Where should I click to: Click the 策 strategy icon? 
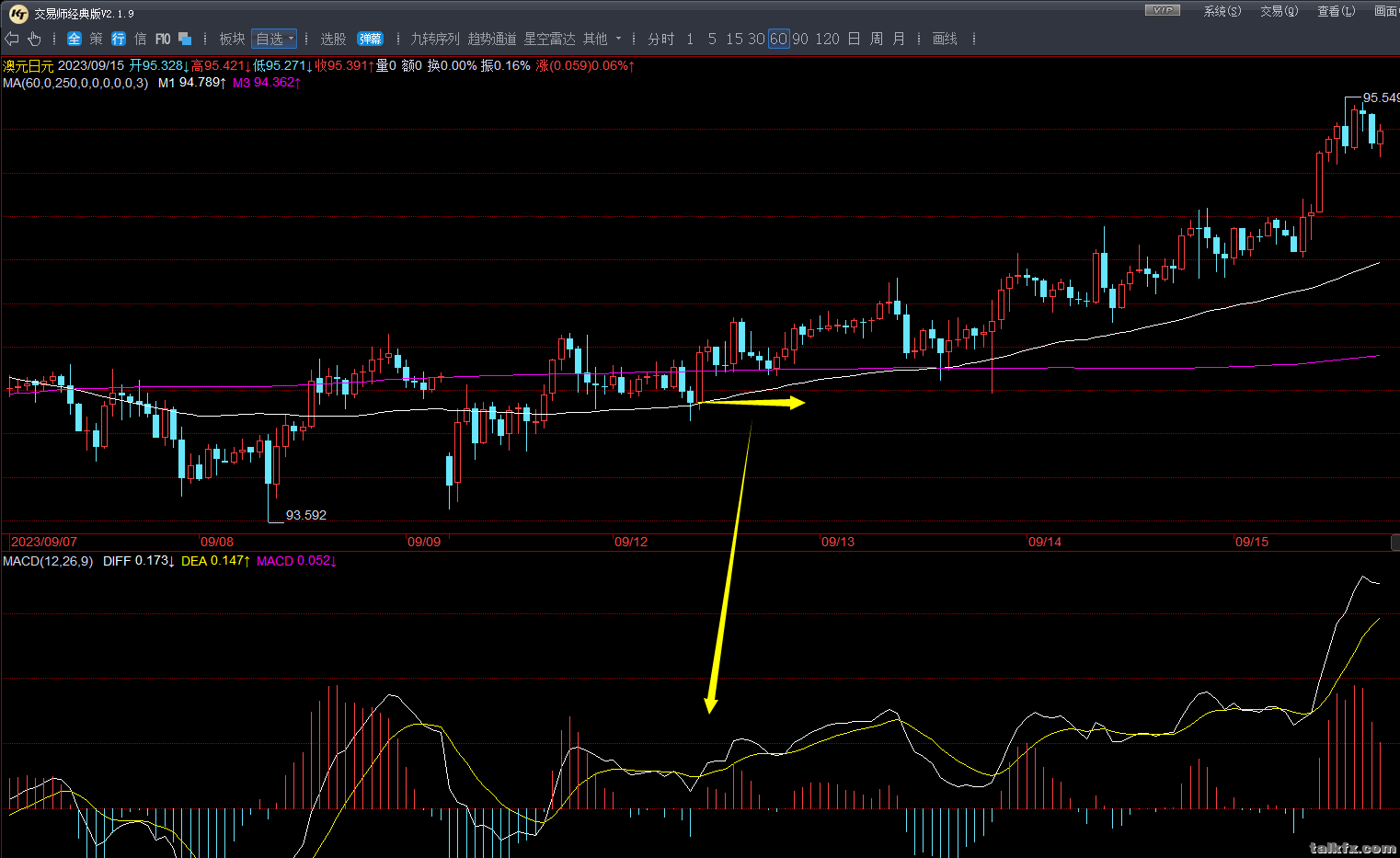coord(97,39)
